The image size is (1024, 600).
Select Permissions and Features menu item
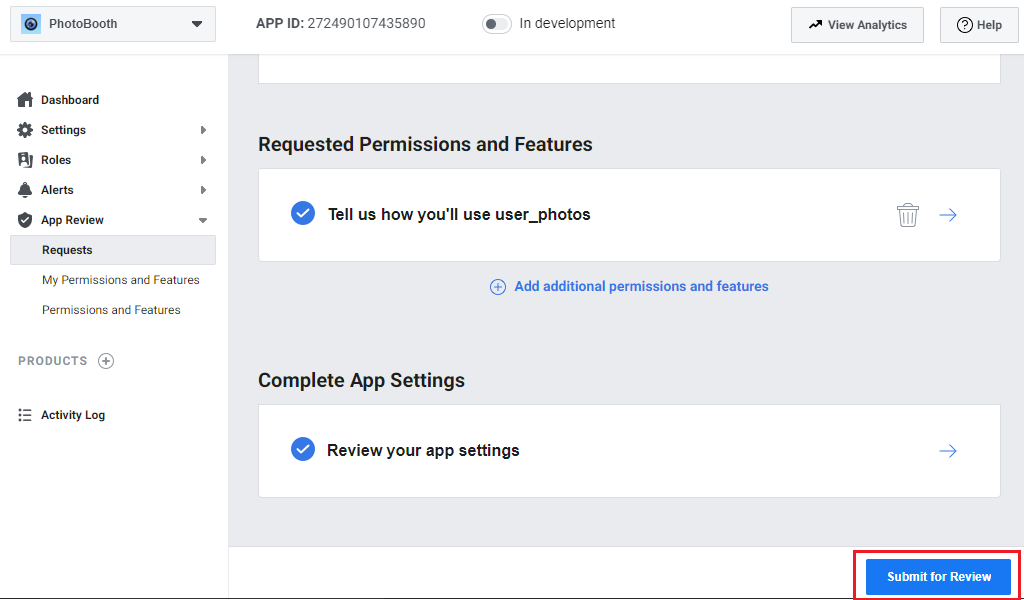pos(111,310)
